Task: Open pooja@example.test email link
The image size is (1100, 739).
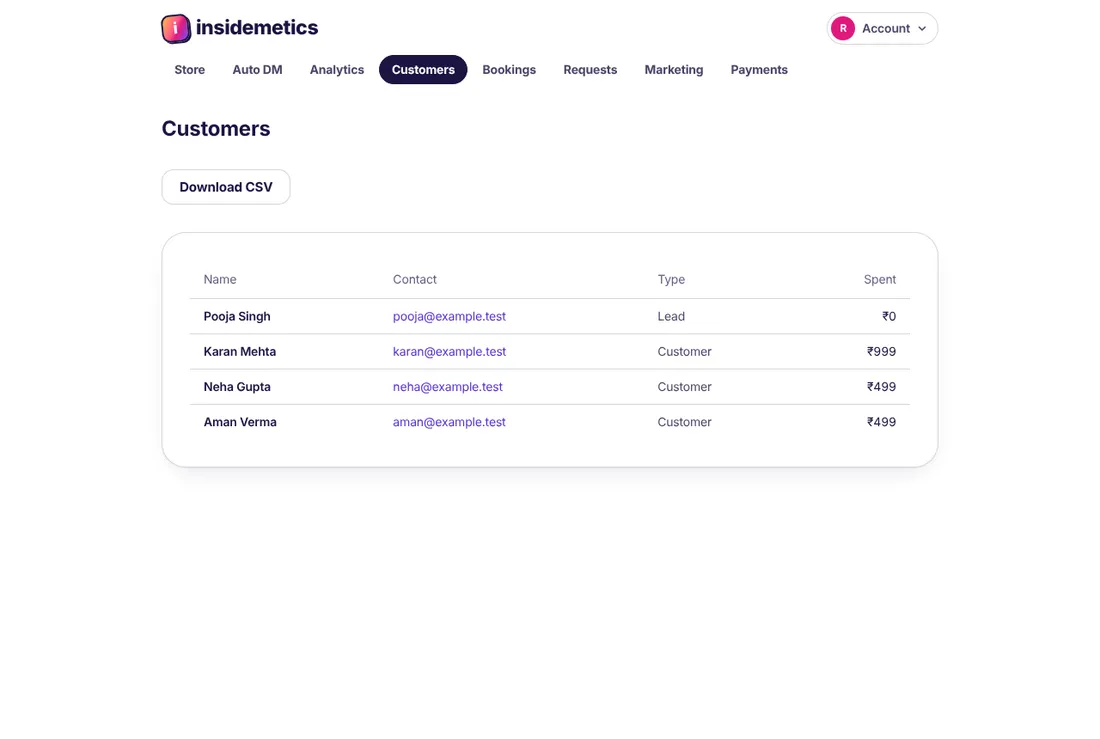Action: [449, 317]
